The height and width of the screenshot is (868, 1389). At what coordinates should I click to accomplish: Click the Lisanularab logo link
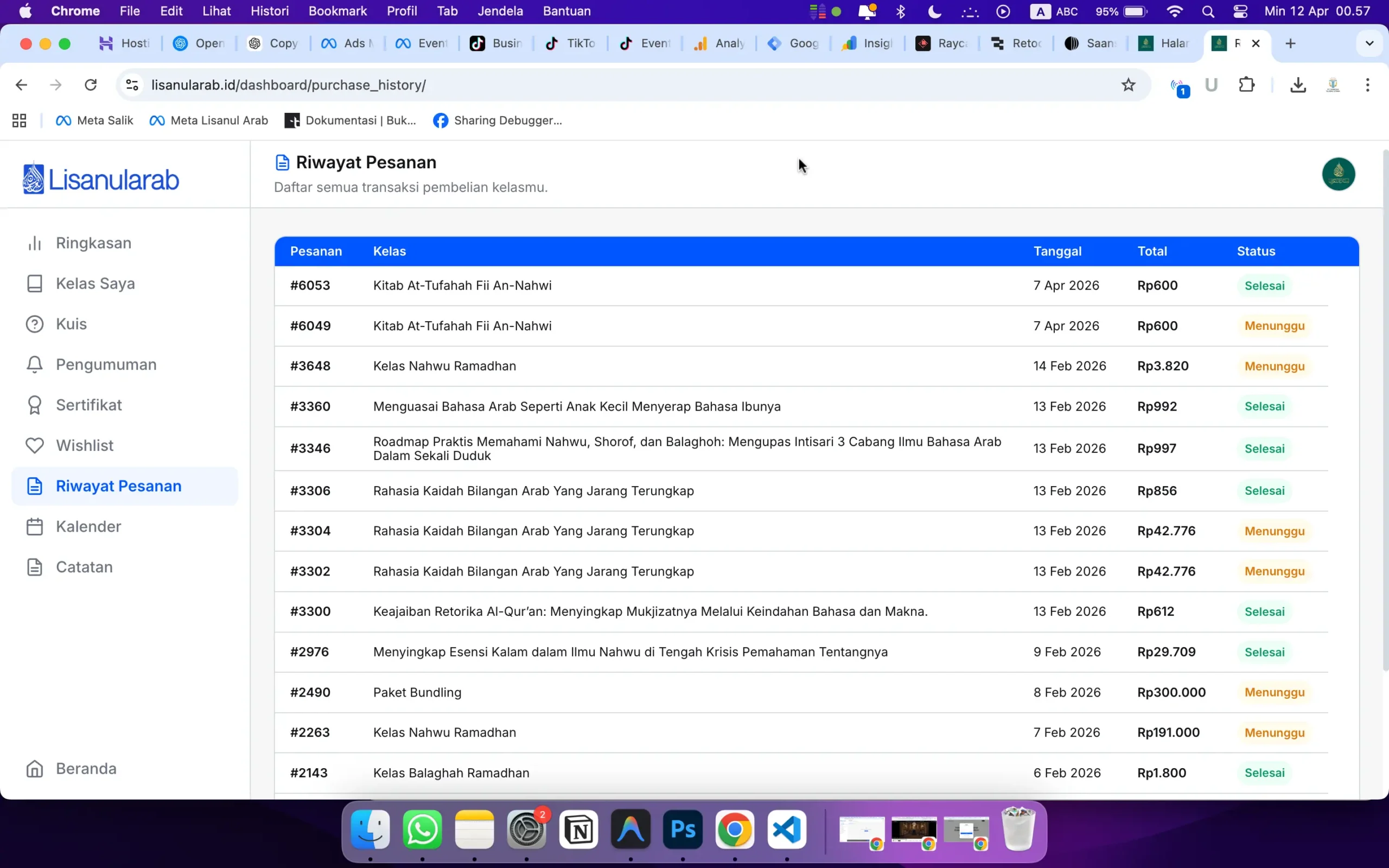point(101,179)
